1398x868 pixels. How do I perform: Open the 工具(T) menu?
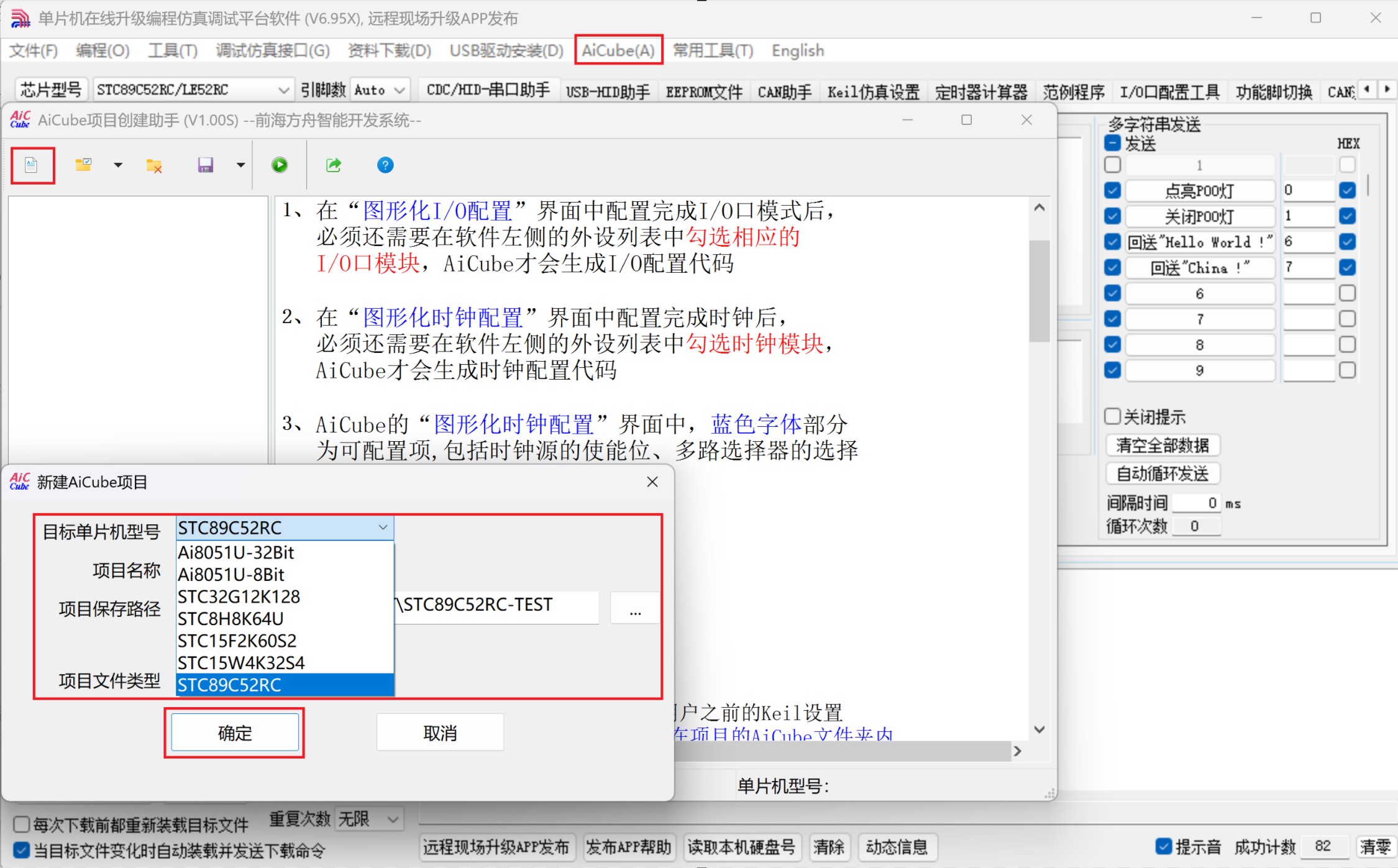[173, 50]
